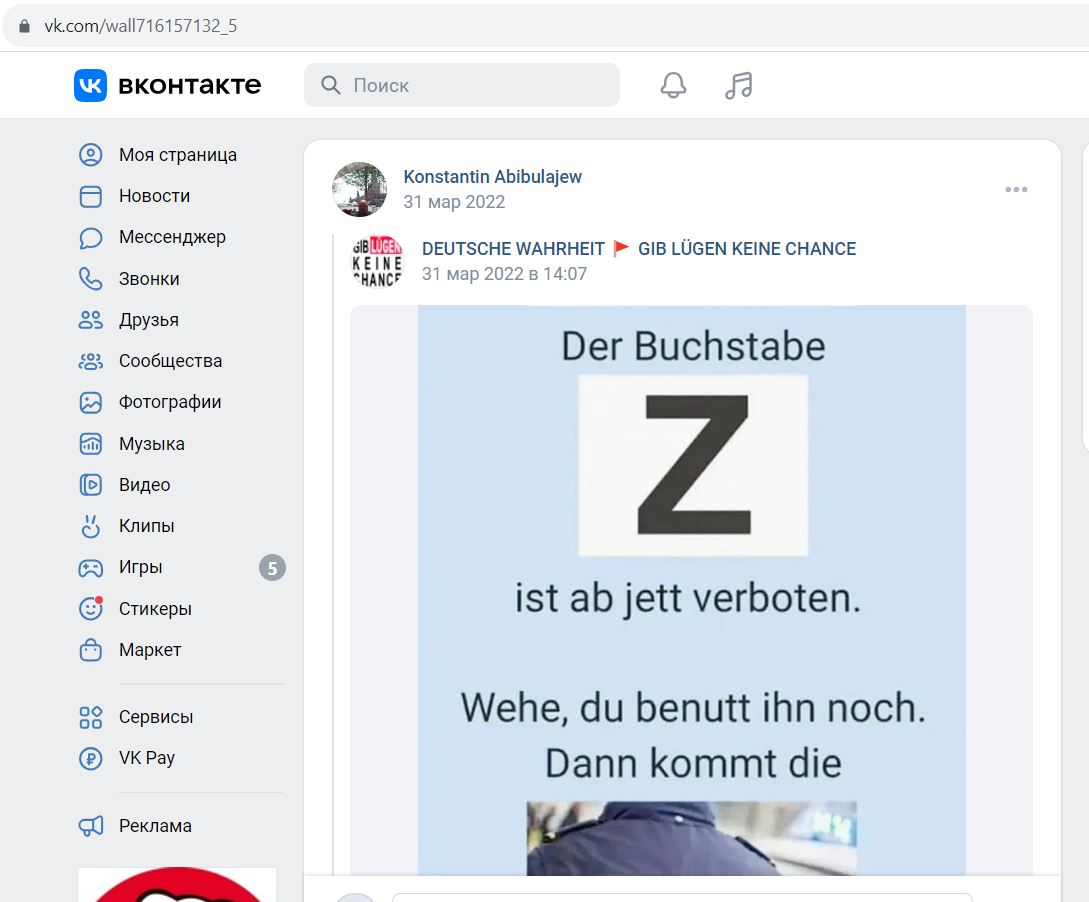Screen dimensions: 1089x902
Task: Click the Клипы hand icon
Action: pyautogui.click(x=90, y=526)
